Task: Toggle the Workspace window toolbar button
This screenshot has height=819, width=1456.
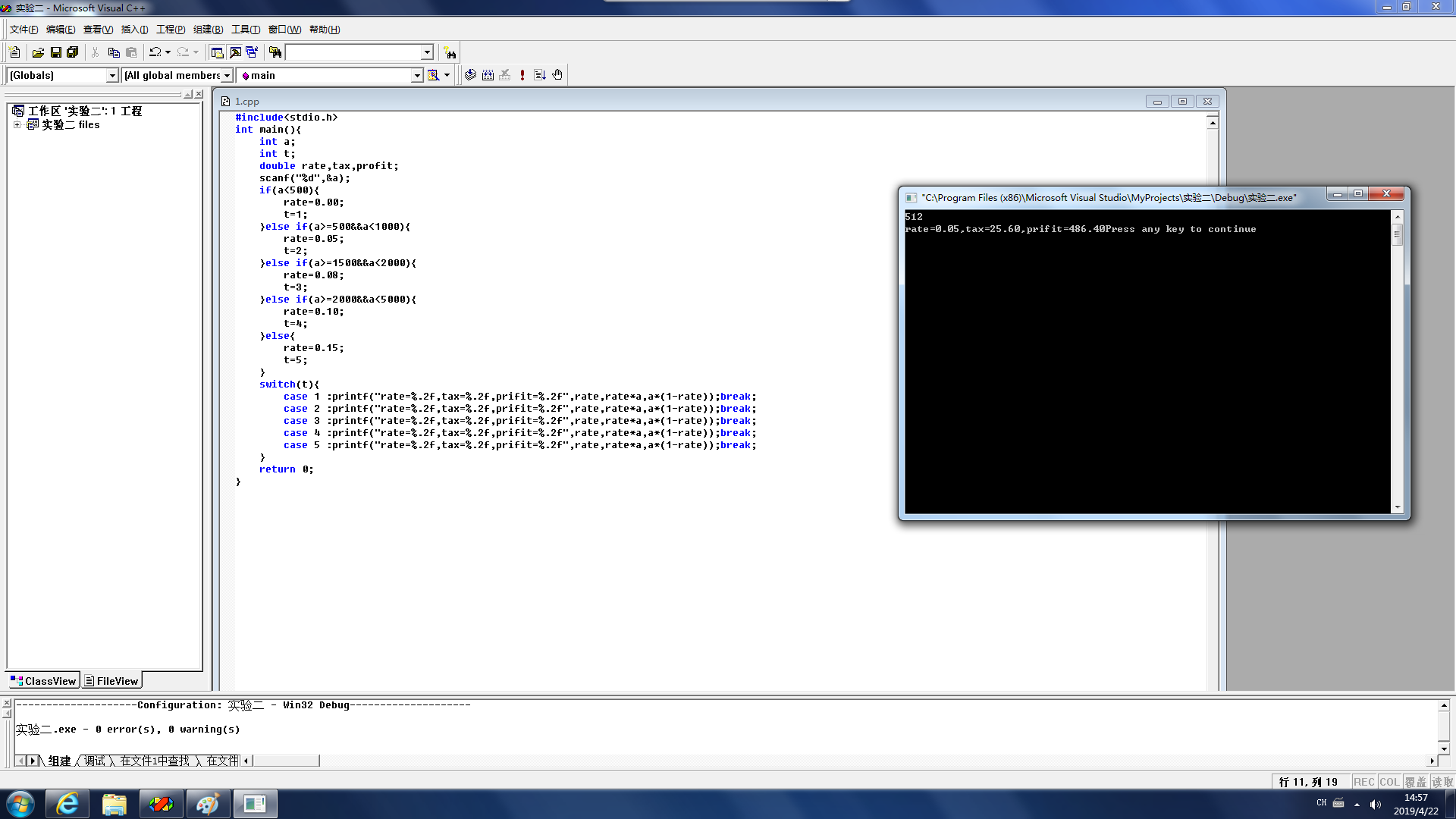Action: [217, 52]
